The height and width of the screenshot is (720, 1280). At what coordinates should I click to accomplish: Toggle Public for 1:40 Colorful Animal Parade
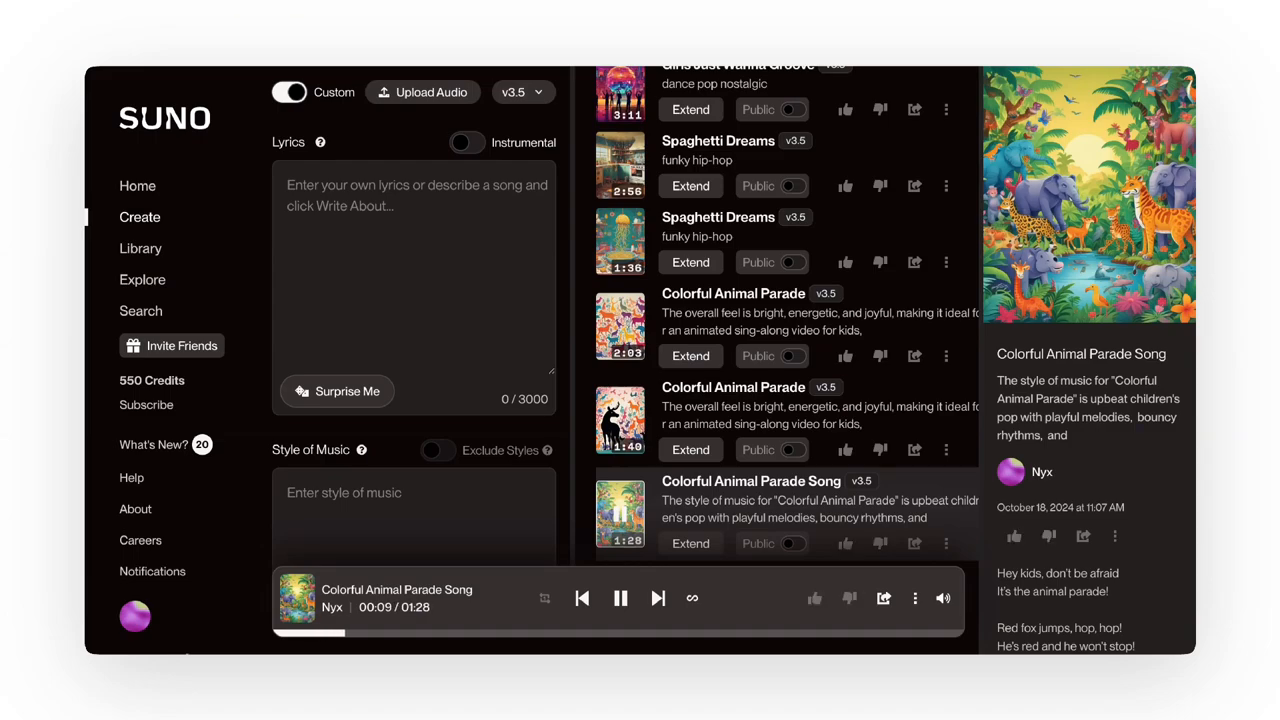[x=793, y=450]
